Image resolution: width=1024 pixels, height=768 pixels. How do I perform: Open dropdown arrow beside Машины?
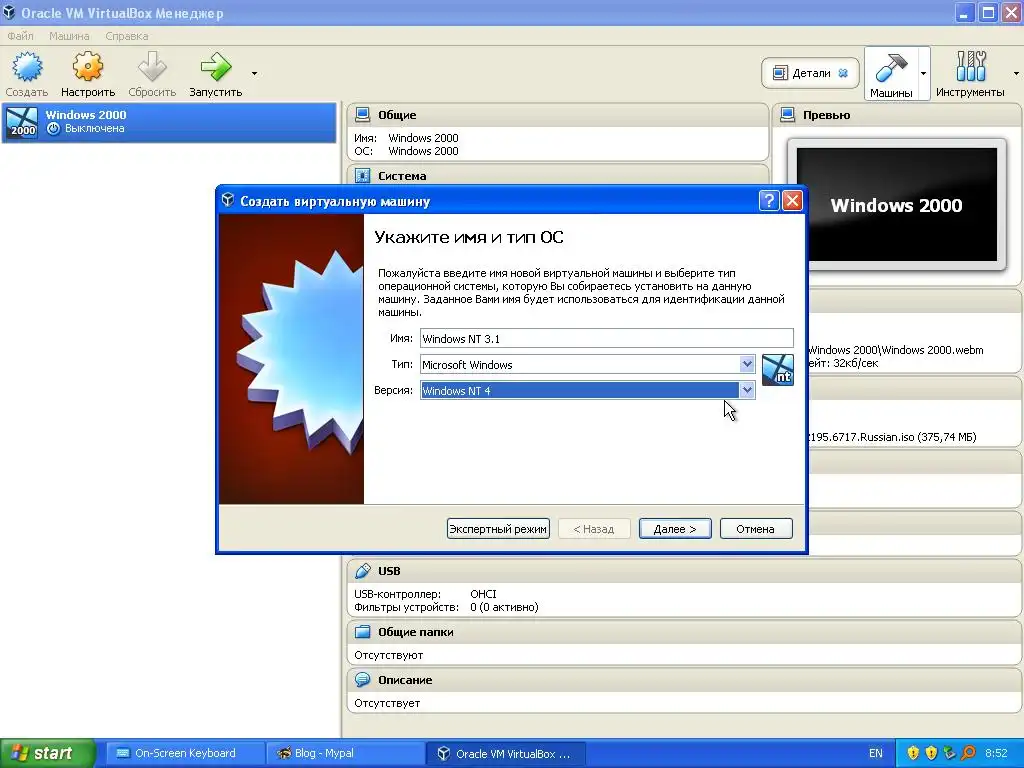pyautogui.click(x=923, y=73)
